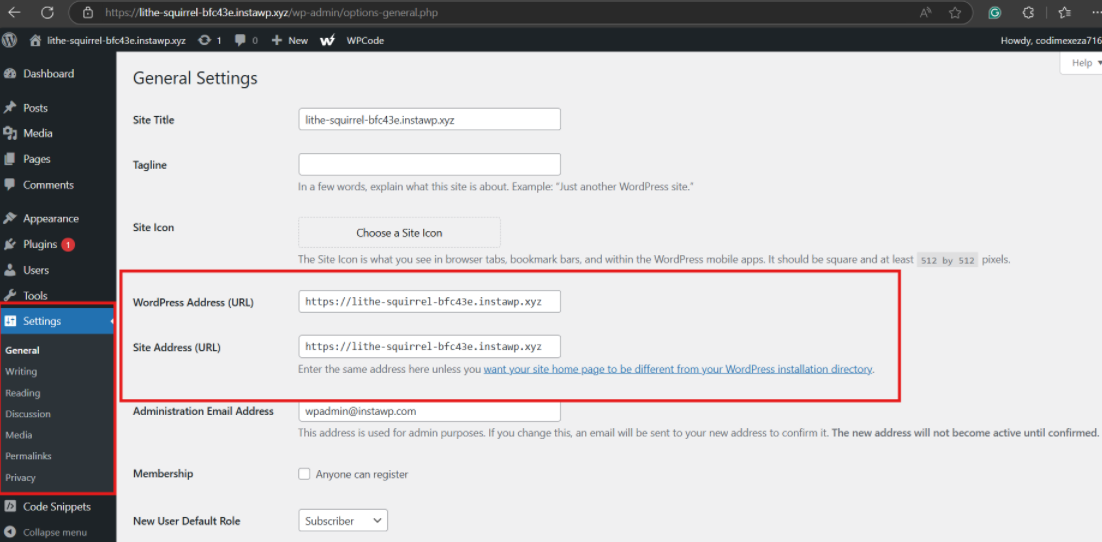
Task: Open browser settings ellipsis menu
Action: (x=1096, y=13)
